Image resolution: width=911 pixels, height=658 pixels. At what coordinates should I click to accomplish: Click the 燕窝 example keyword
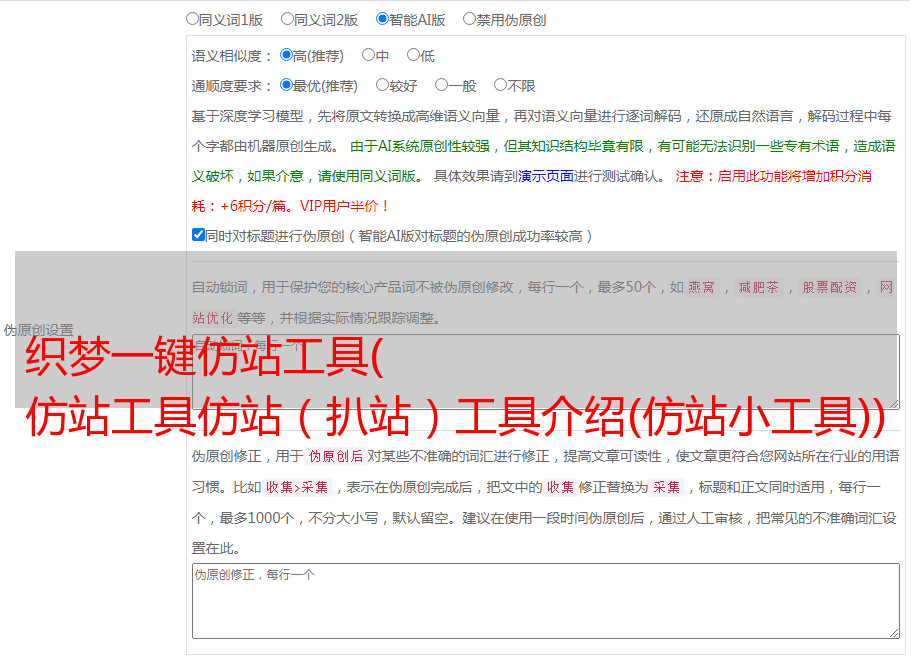point(701,287)
